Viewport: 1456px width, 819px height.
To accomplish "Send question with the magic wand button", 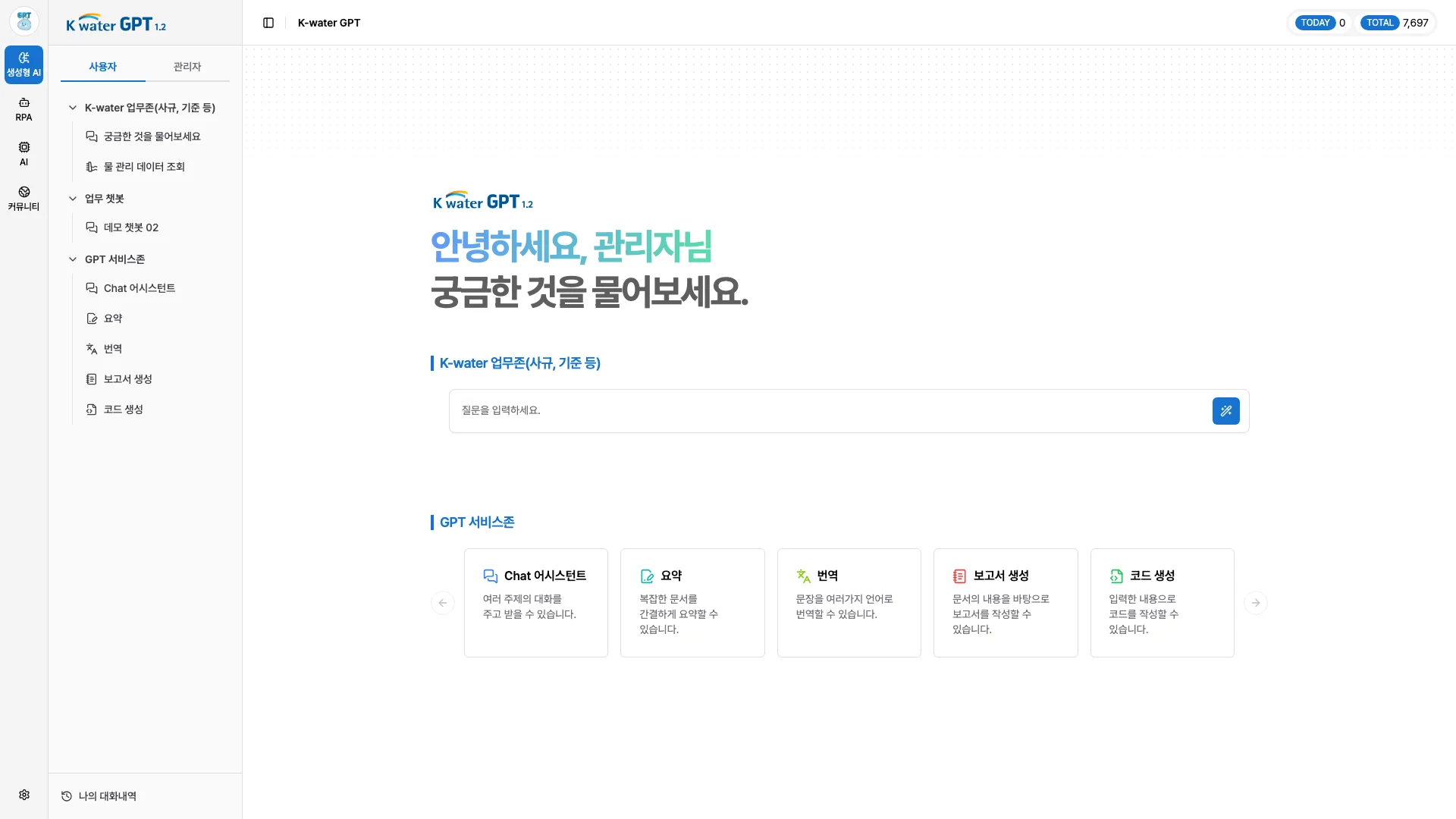I will 1225,411.
